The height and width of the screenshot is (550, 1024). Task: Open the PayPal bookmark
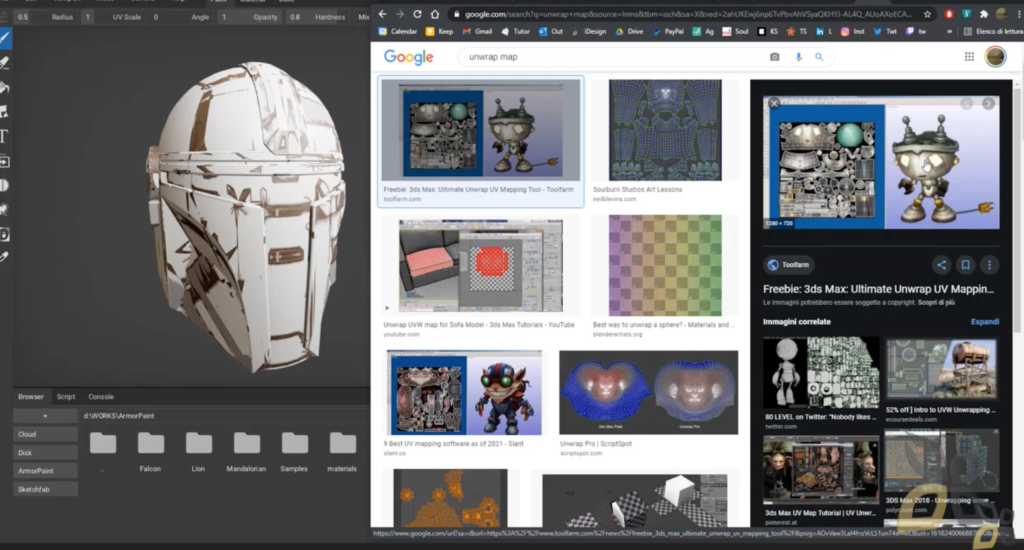667,31
